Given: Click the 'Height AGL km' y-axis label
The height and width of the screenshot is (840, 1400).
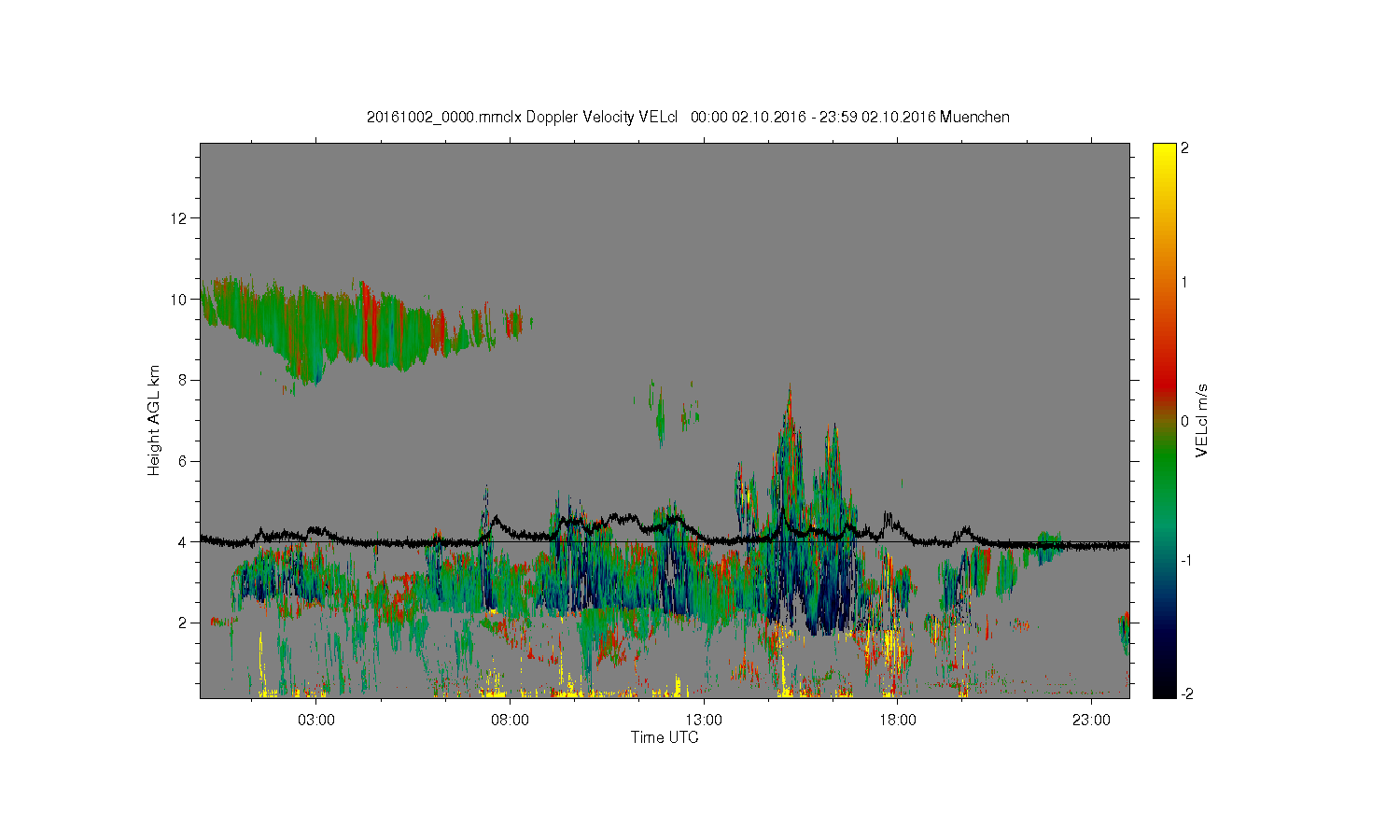Looking at the screenshot, I should (154, 420).
